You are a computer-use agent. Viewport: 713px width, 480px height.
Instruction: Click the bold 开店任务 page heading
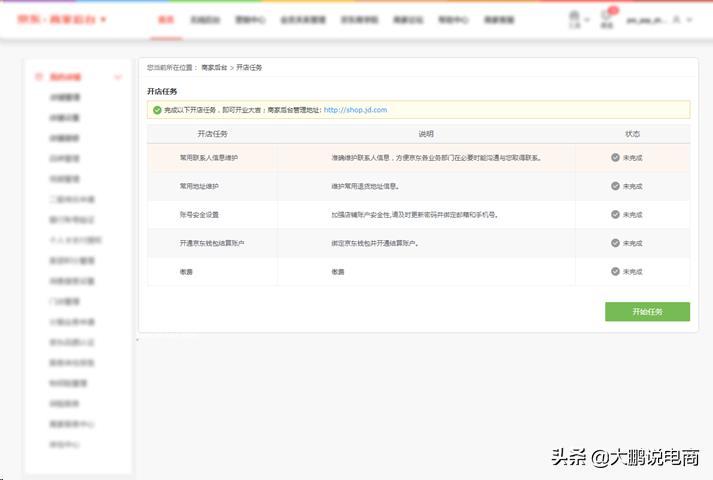click(x=162, y=91)
